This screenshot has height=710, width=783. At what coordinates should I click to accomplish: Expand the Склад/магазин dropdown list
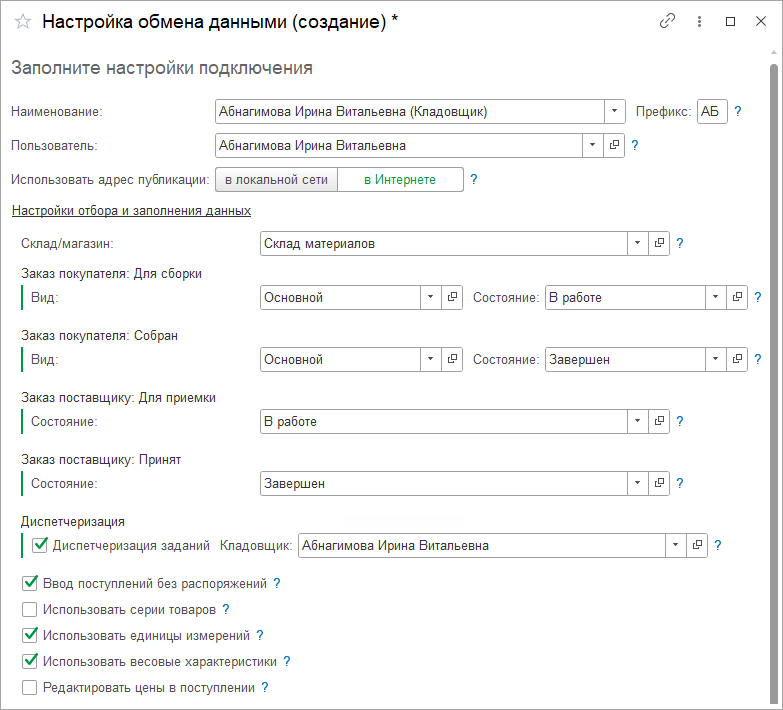638,243
